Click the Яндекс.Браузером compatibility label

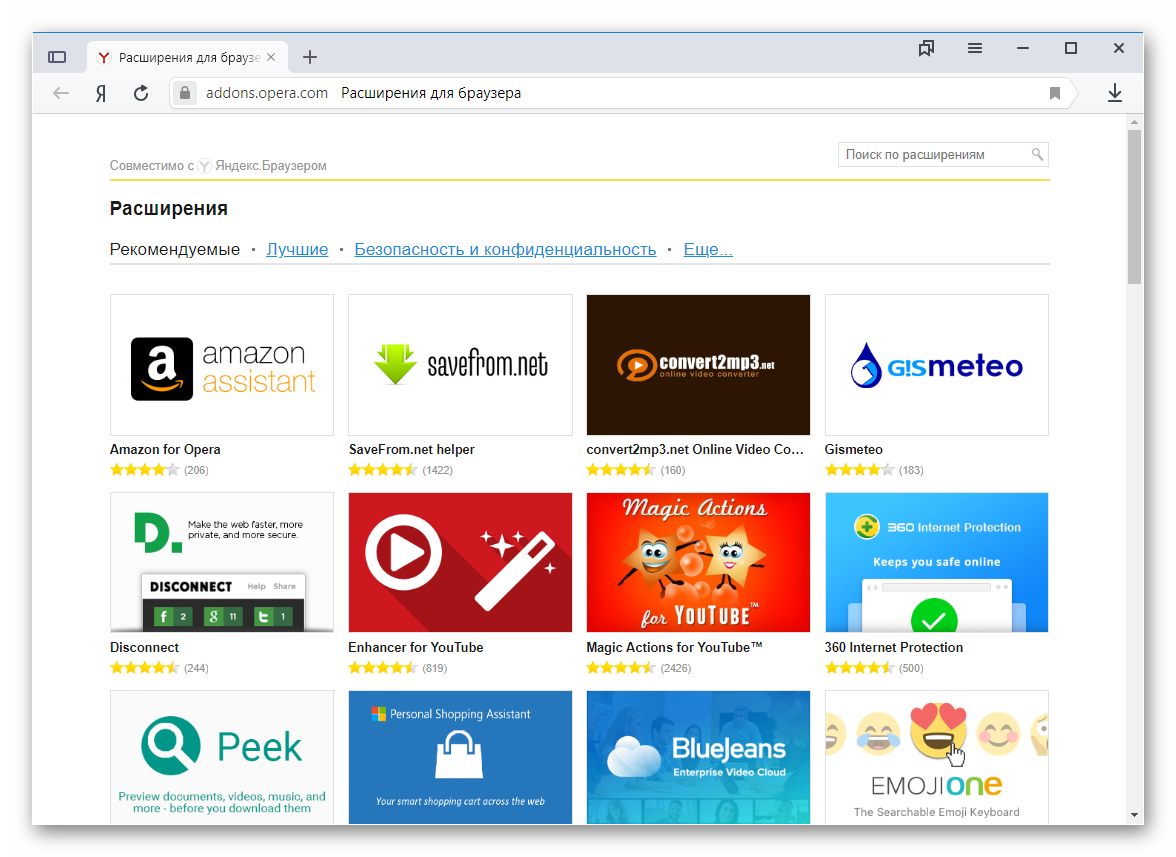[271, 166]
